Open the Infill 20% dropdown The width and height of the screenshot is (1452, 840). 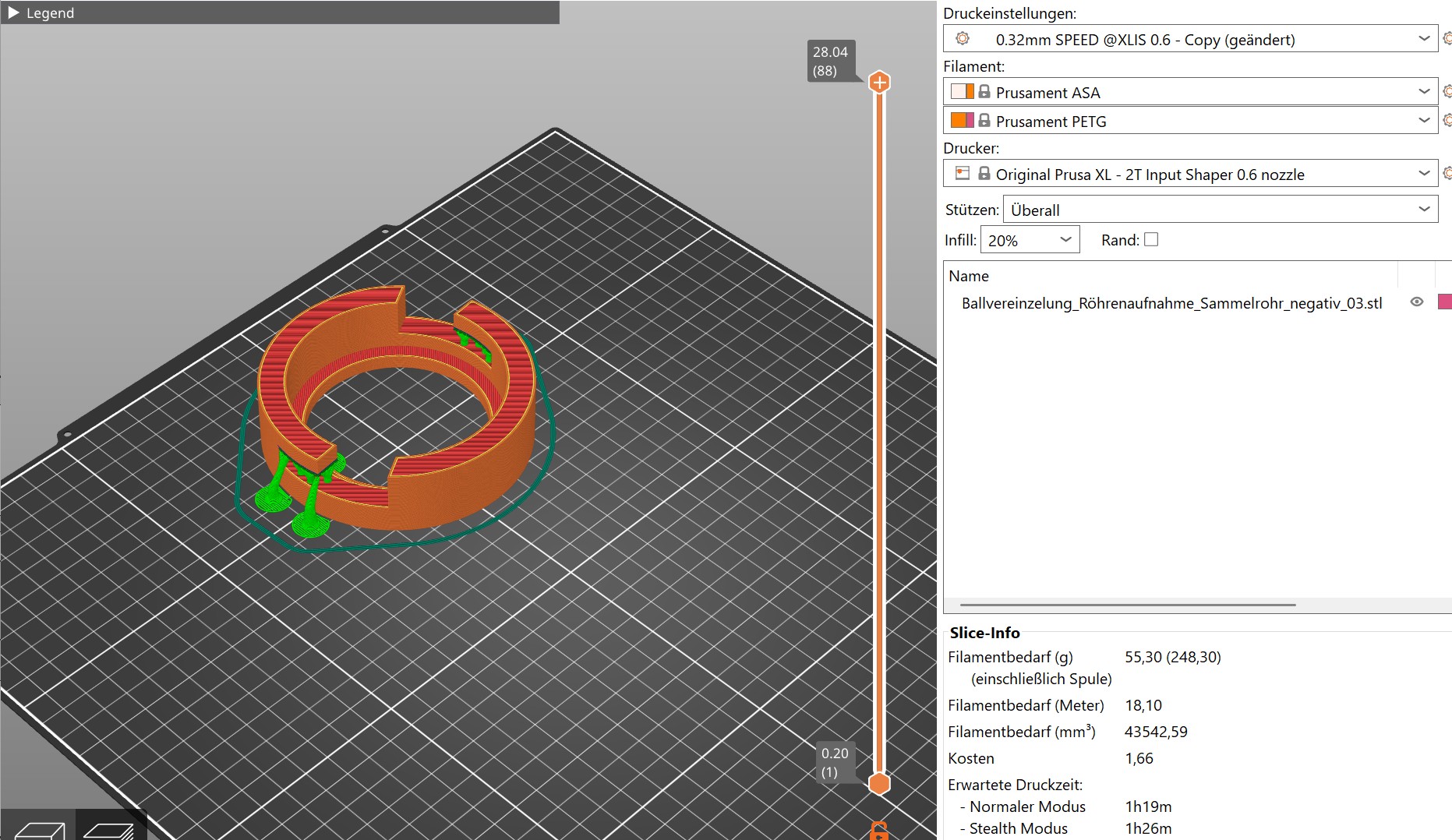[x=1030, y=240]
